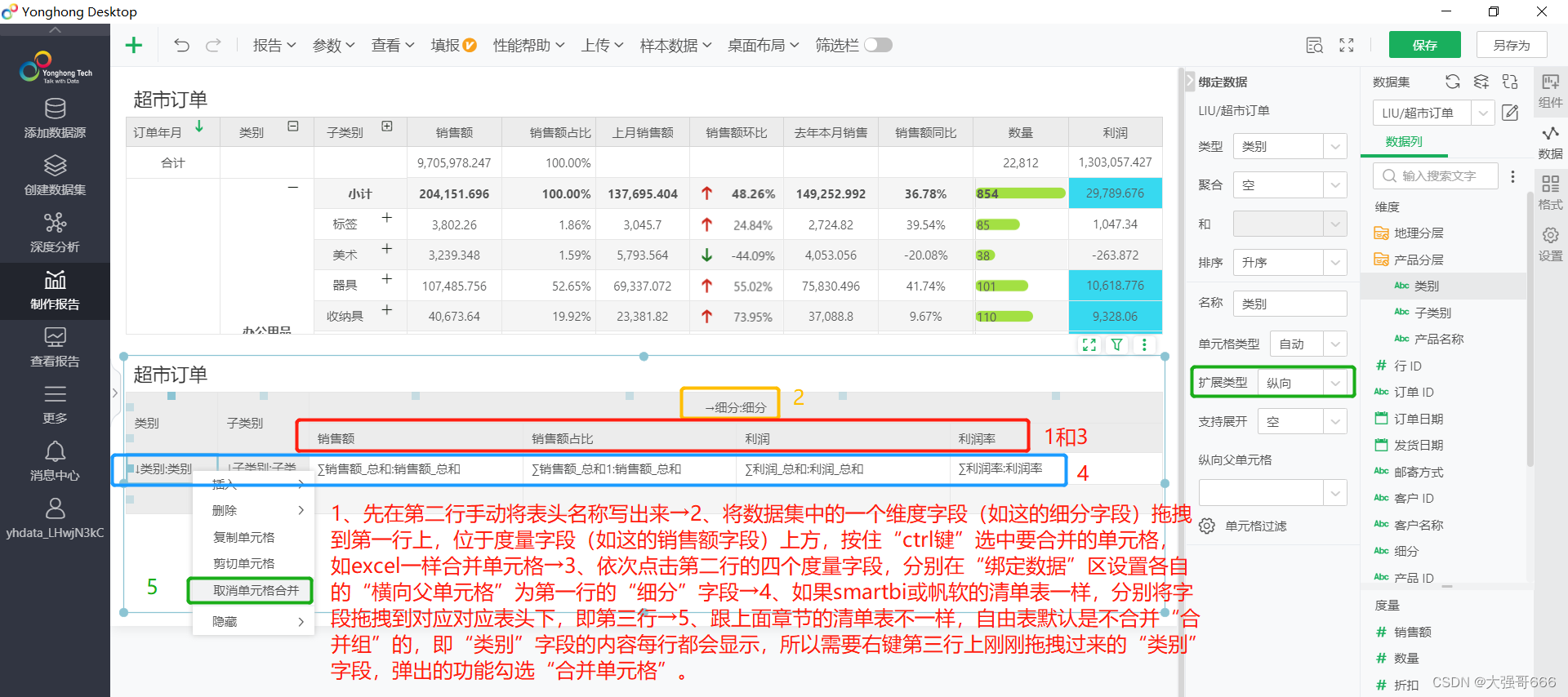Collapse the 绑定数据 panel arrow
The width and height of the screenshot is (1568, 697).
[1189, 82]
